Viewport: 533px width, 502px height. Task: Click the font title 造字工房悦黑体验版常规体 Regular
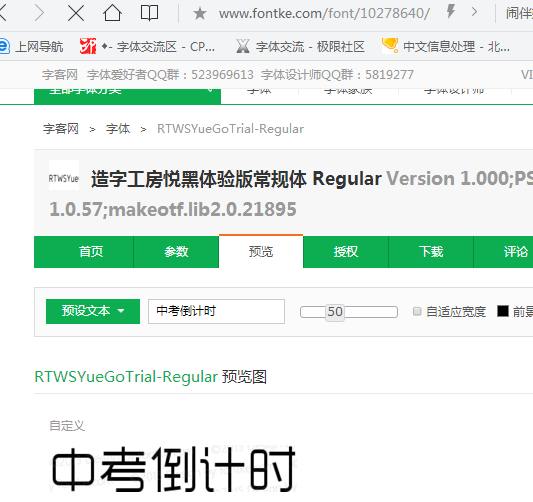click(x=236, y=179)
